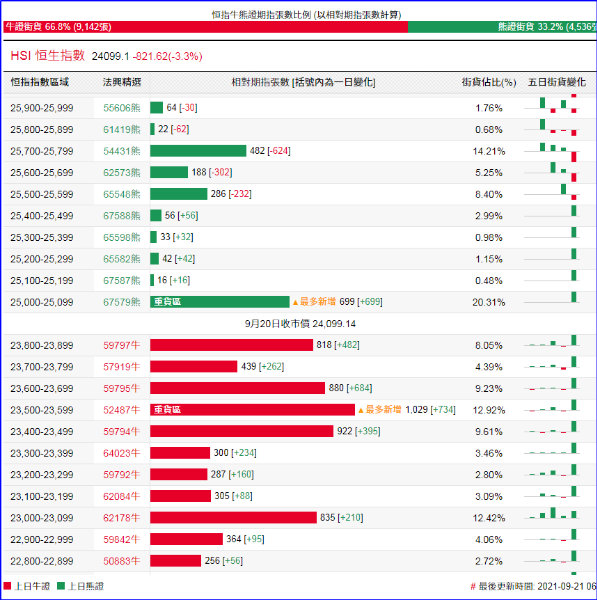Click the green 重貨區 bar in the 25,000-25,099 row
This screenshot has width=597, height=600.
point(220,302)
